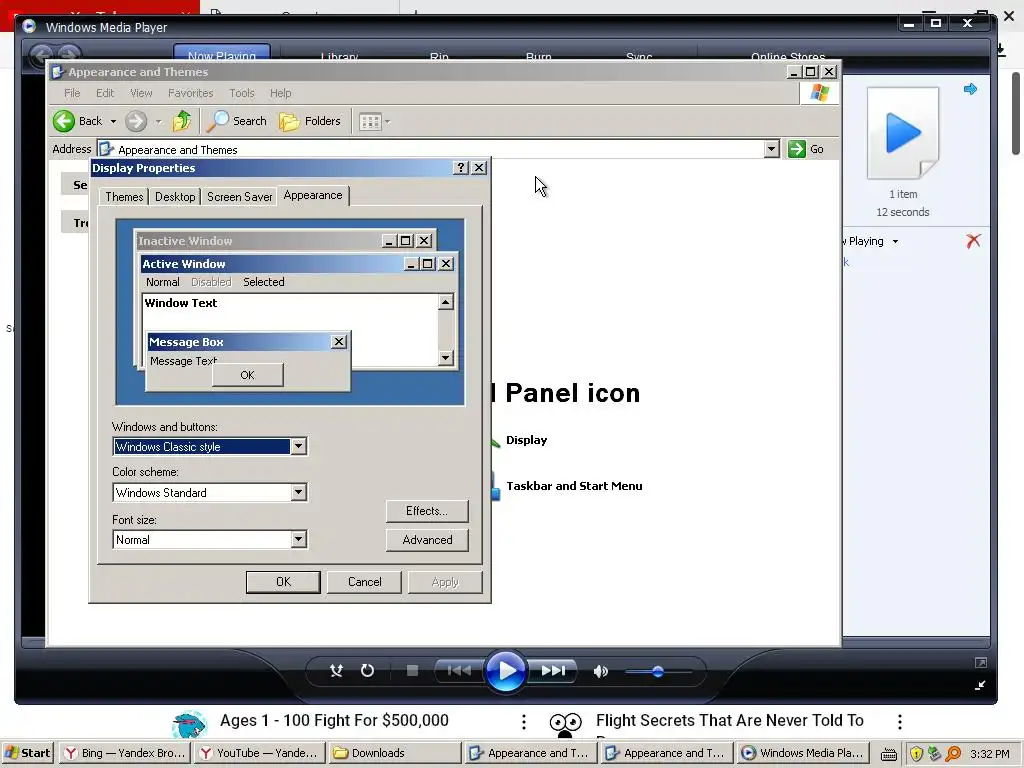This screenshot has width=1024, height=768.
Task: Switch to Downloads taskbar button
Action: [x=394, y=753]
